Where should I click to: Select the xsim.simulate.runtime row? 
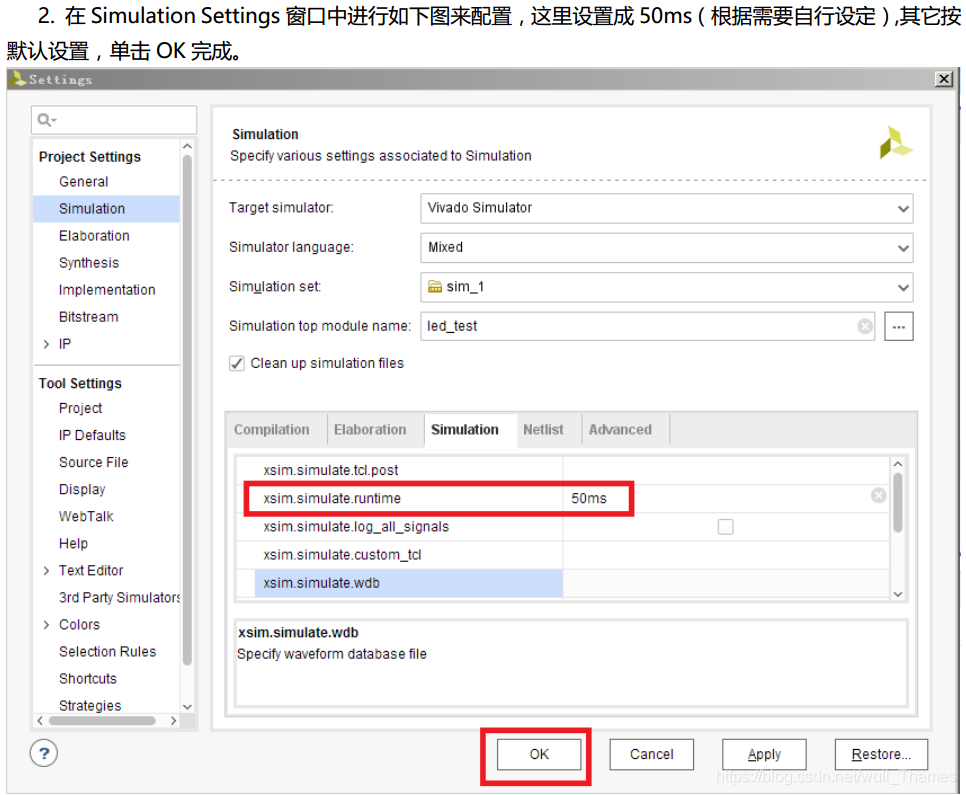(563, 499)
